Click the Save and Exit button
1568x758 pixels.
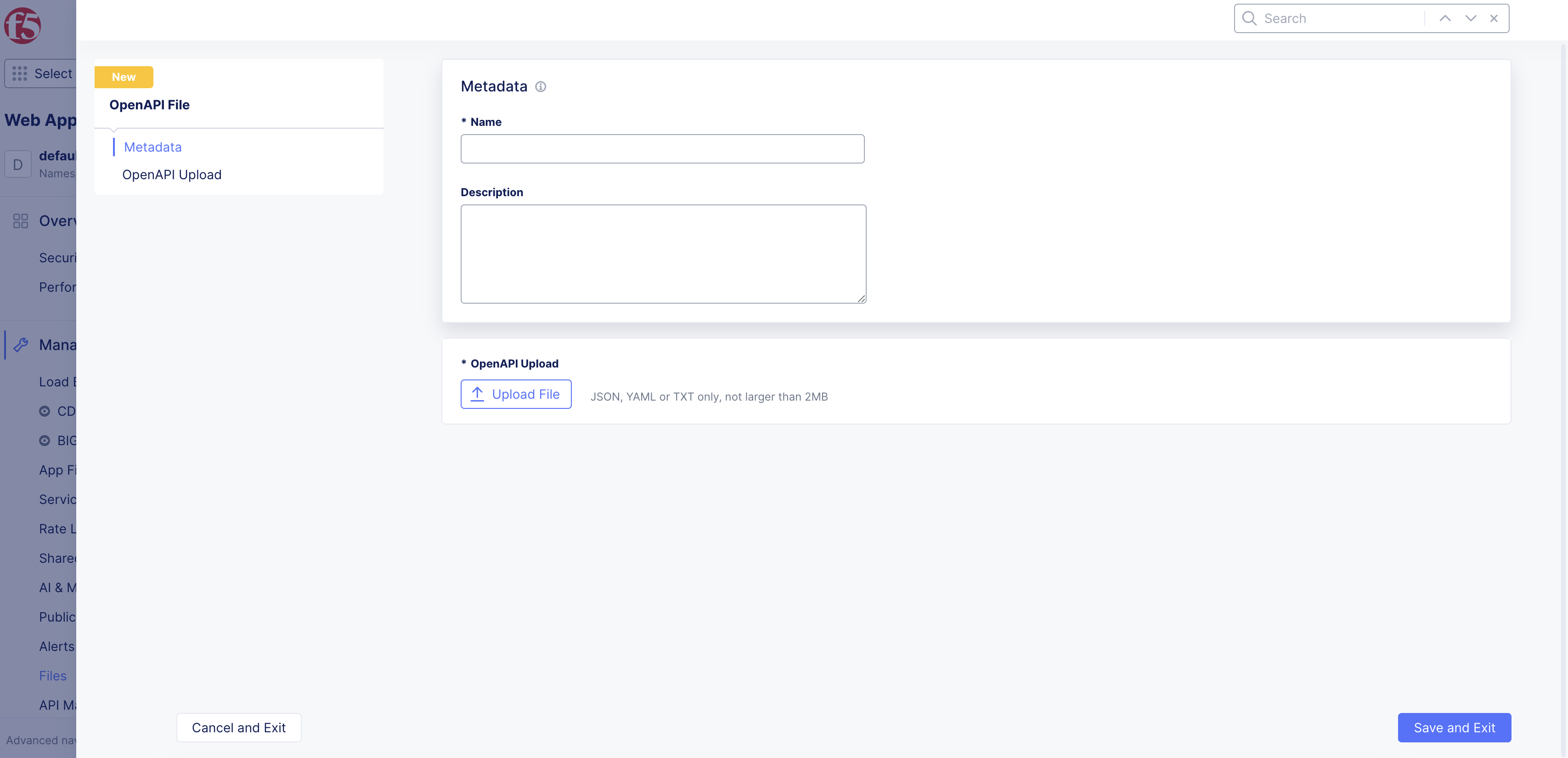click(1454, 727)
